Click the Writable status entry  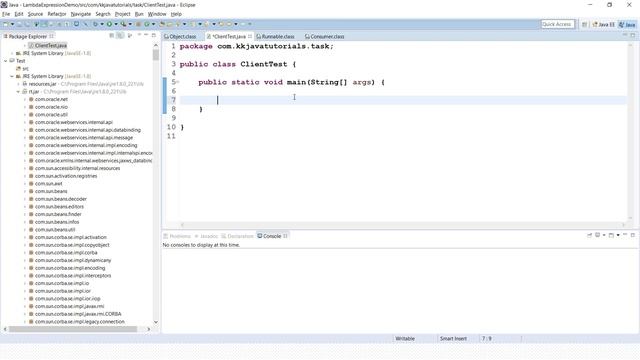click(405, 338)
